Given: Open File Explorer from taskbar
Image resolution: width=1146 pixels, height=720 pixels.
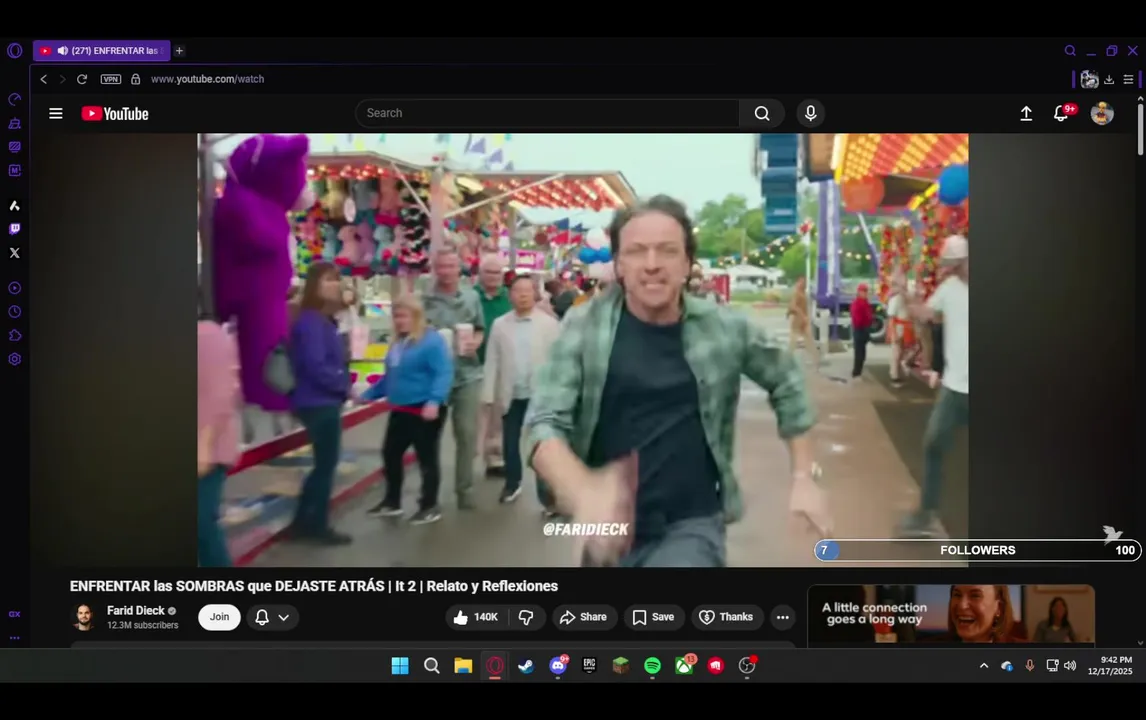Looking at the screenshot, I should 463,665.
